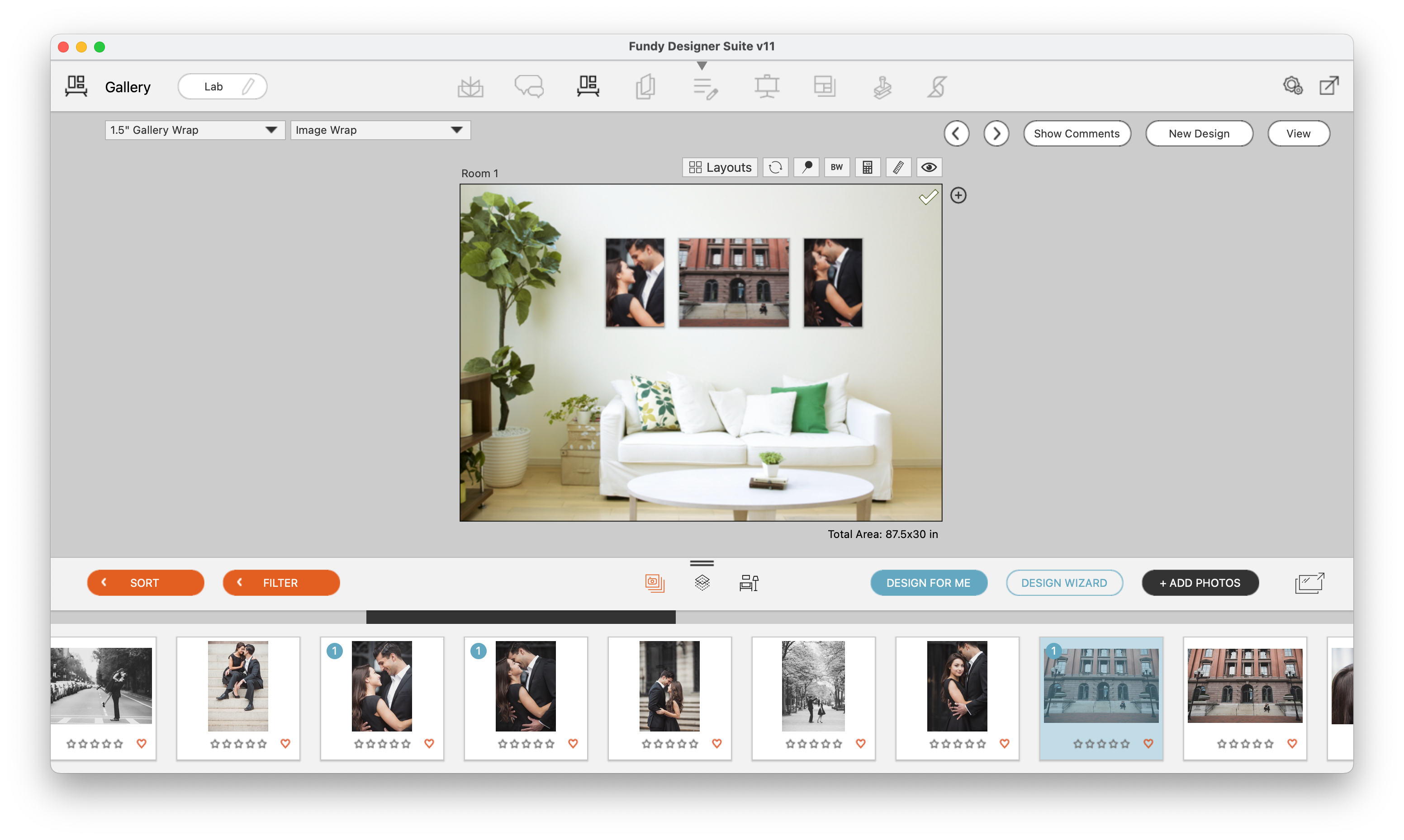This screenshot has width=1404, height=840.
Task: Click the Room 1 label
Action: click(x=479, y=173)
